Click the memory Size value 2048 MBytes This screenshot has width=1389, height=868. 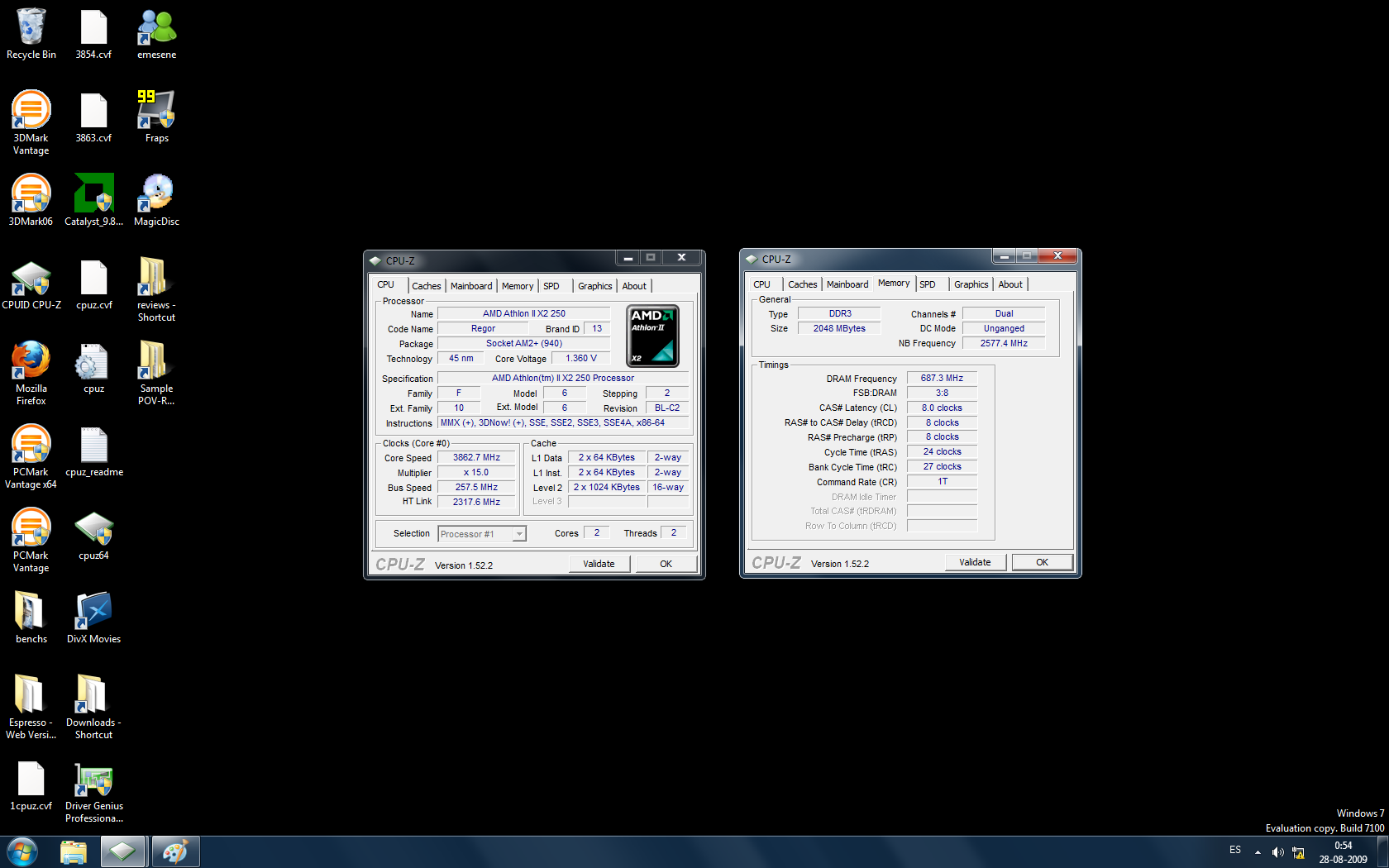point(840,328)
